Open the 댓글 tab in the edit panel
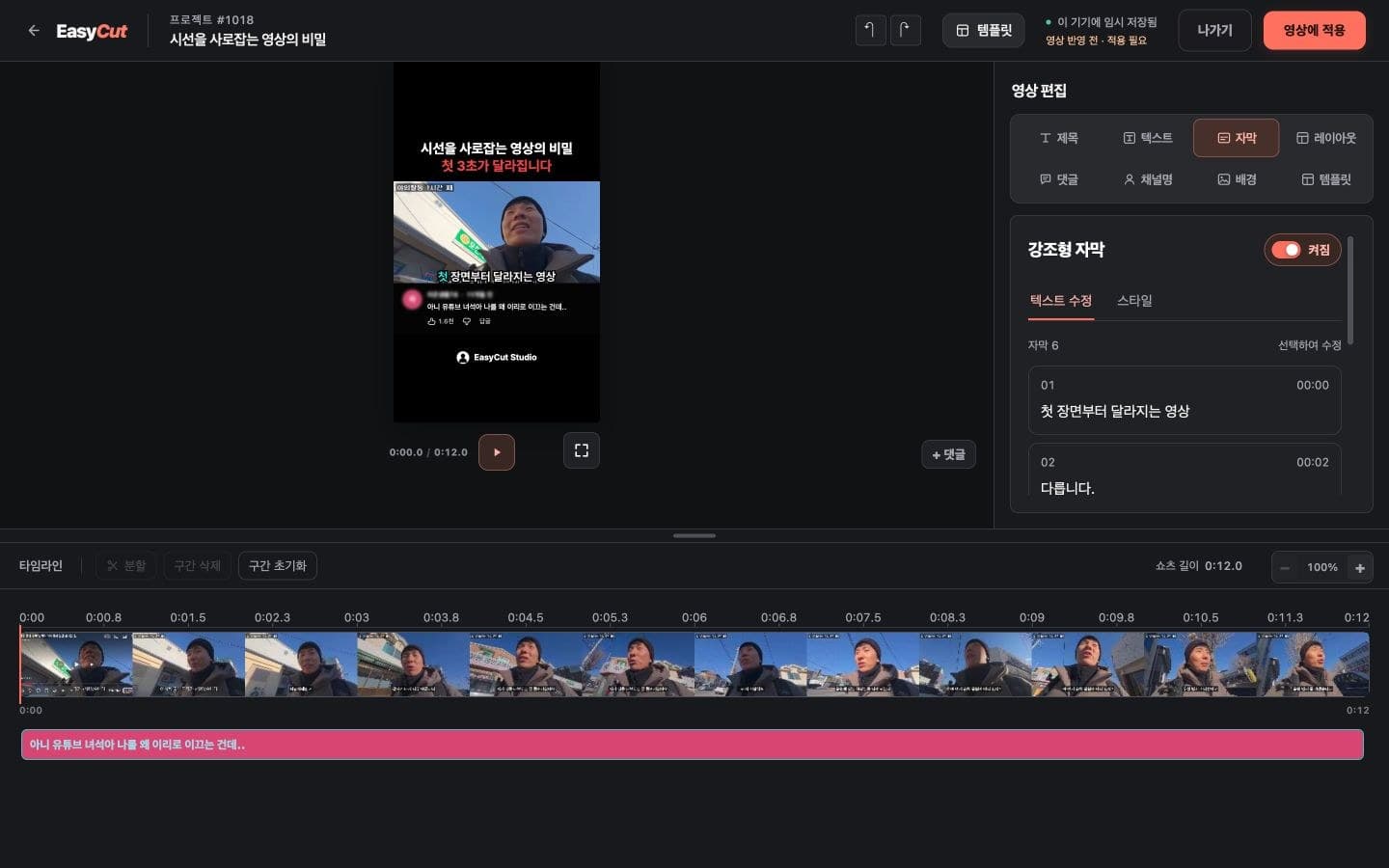 pyautogui.click(x=1058, y=179)
